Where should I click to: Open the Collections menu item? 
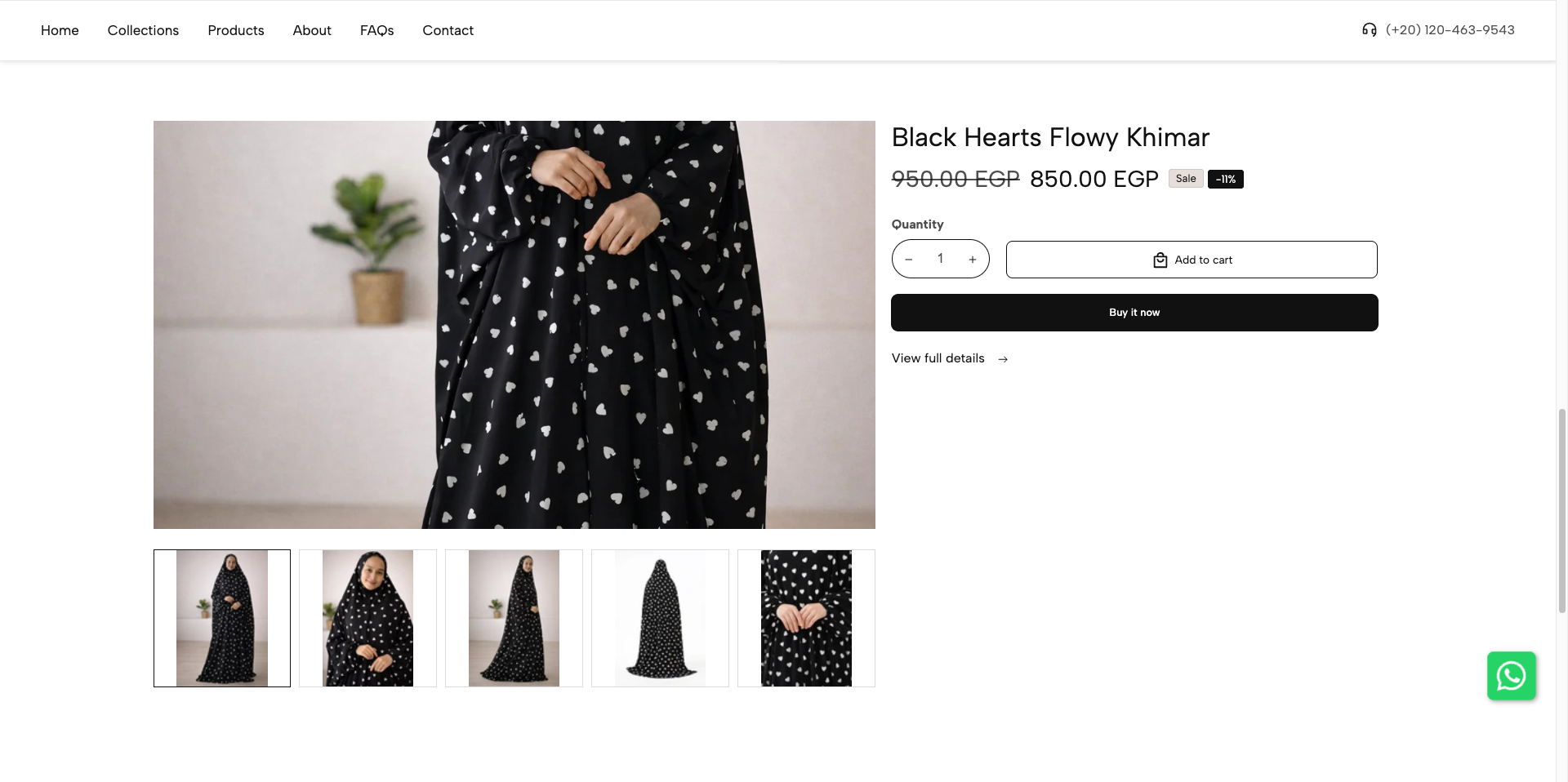[143, 30]
